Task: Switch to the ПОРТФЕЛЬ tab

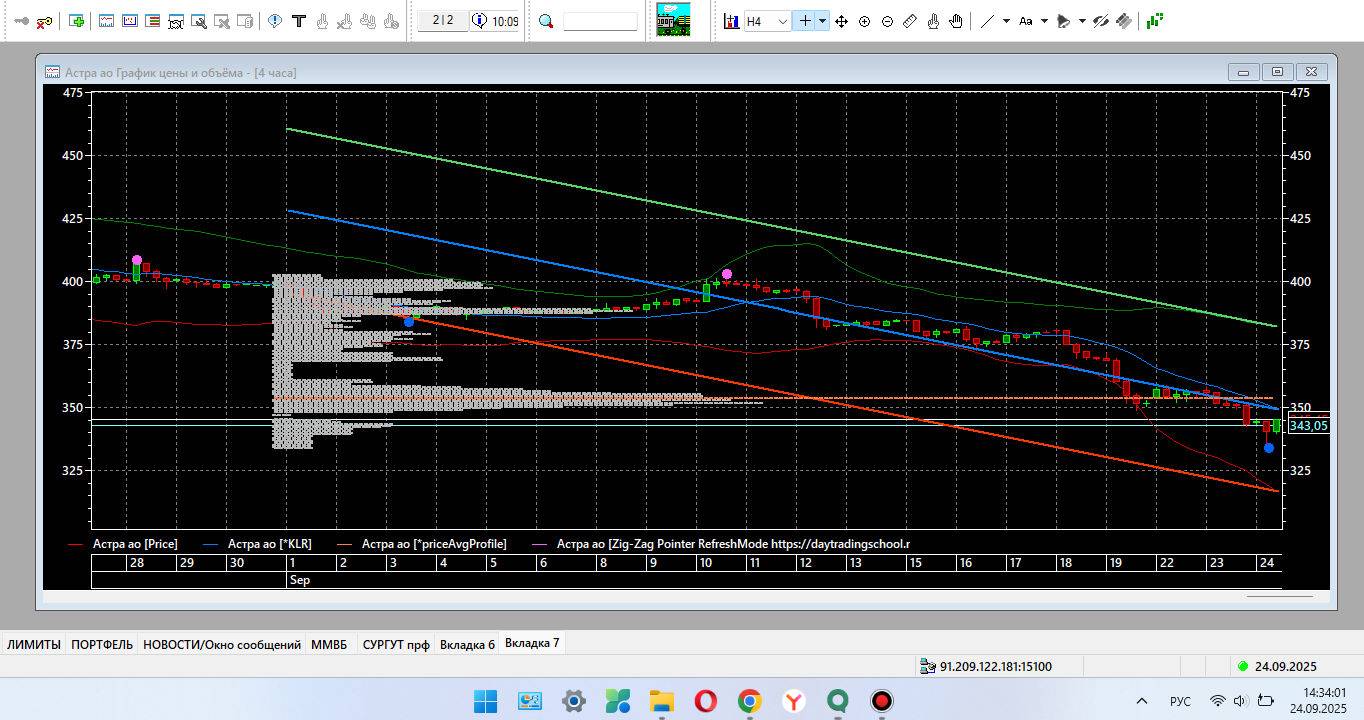Action: (x=102, y=644)
